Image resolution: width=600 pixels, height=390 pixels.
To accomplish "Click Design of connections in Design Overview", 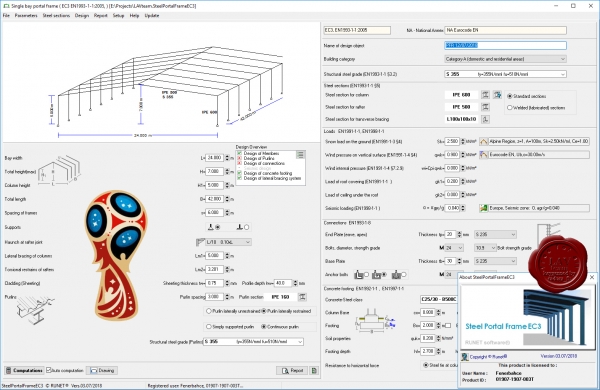I will point(264,163).
